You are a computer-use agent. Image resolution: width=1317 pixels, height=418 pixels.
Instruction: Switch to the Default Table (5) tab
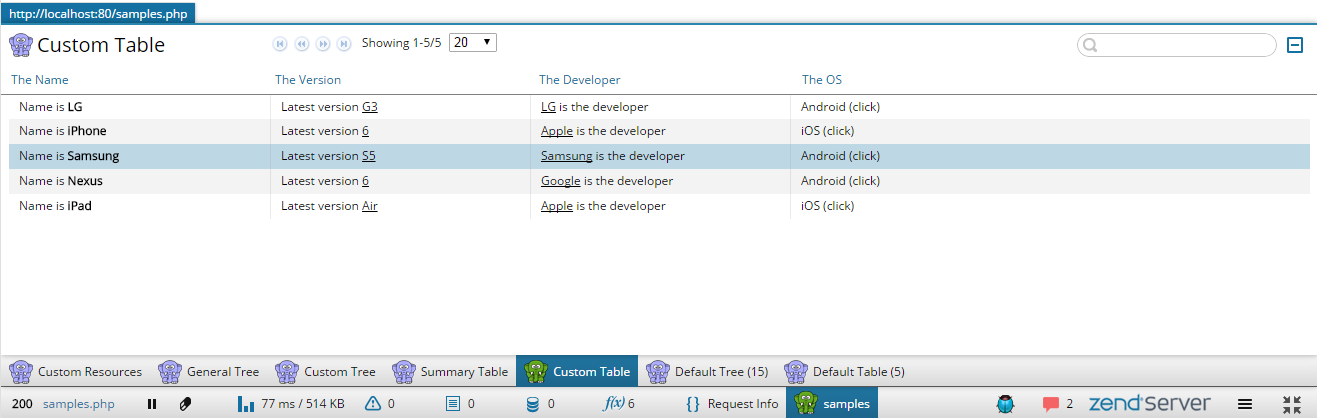click(845, 371)
